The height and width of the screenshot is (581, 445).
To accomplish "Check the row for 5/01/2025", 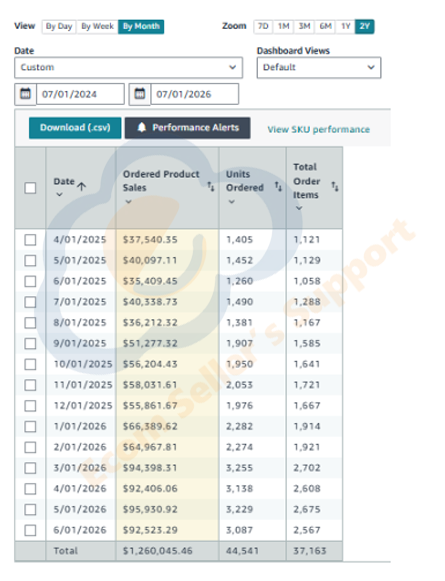I will pos(30,260).
